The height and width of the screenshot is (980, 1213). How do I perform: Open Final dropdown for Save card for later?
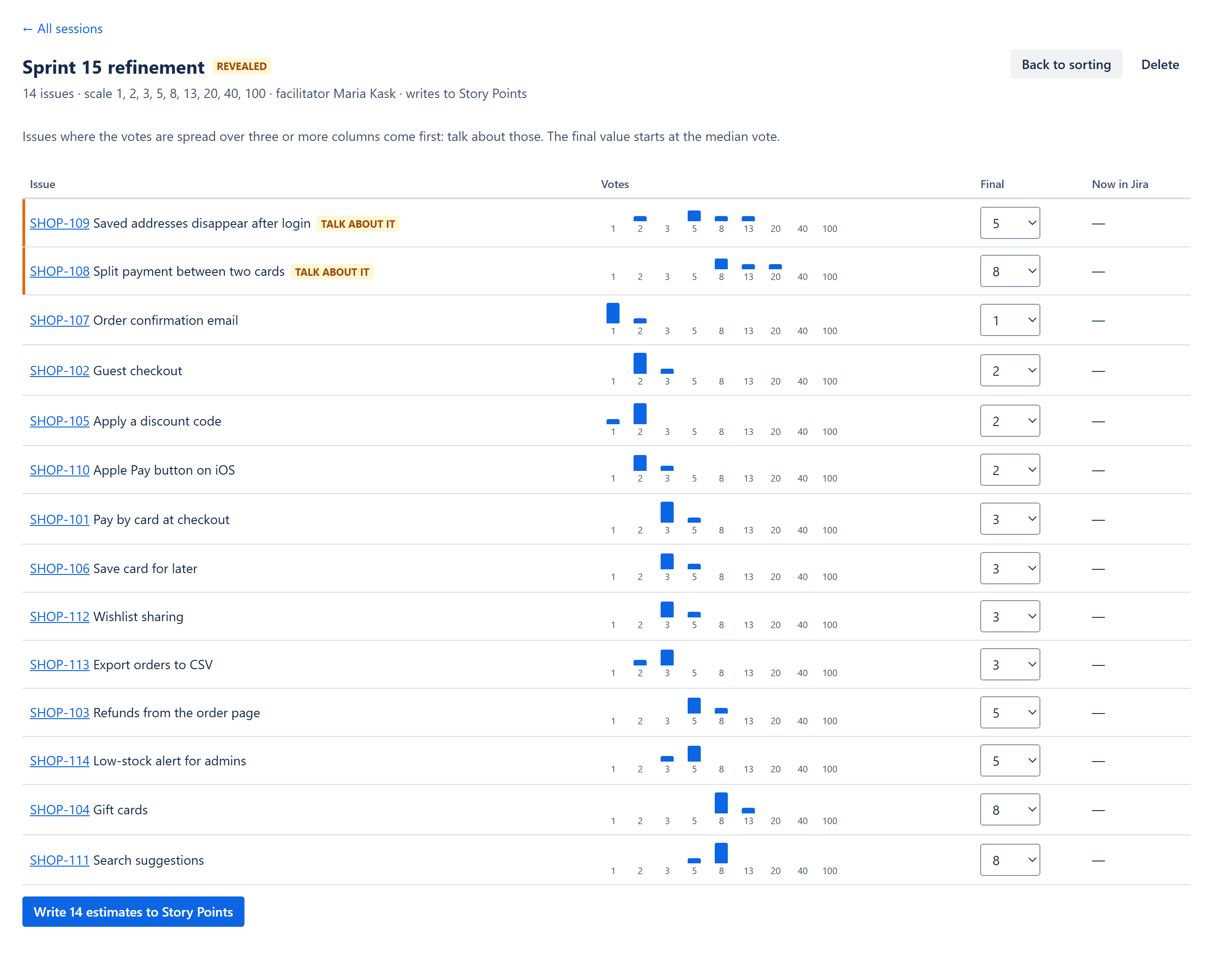click(x=1010, y=568)
